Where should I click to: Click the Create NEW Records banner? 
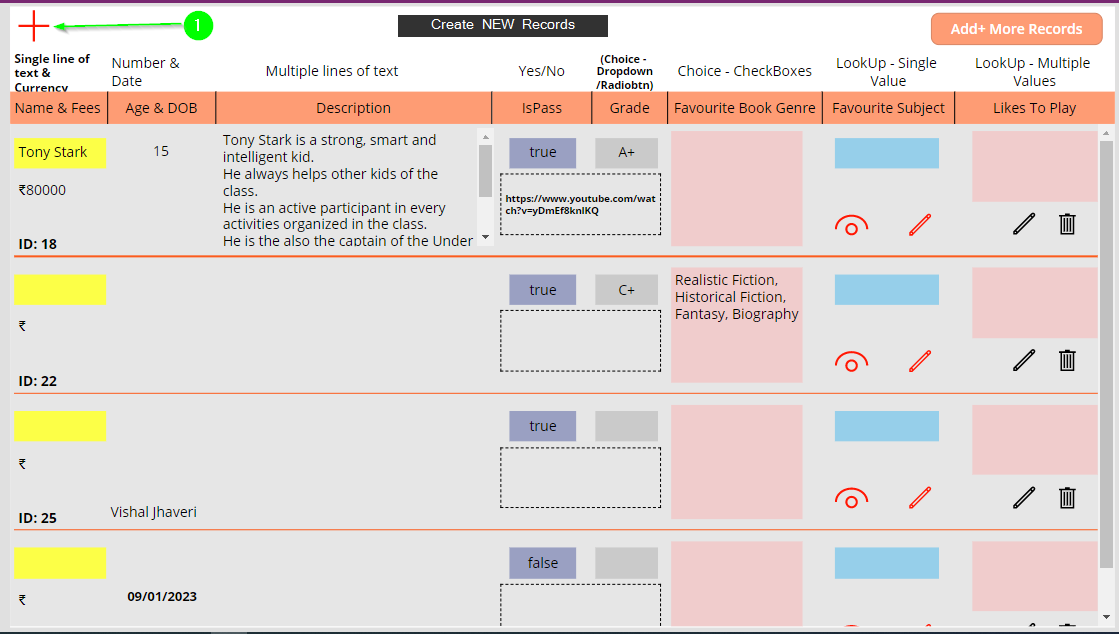(502, 25)
